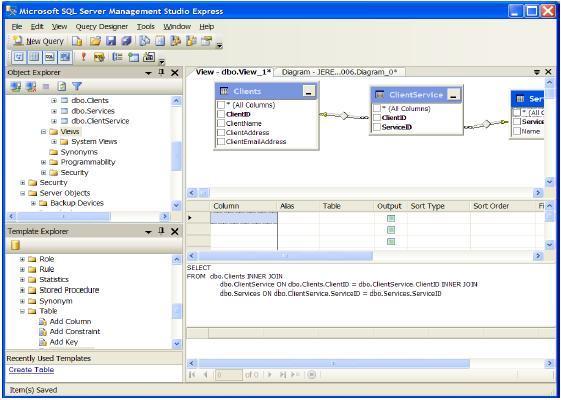The width and height of the screenshot is (561, 400).
Task: Click the criteria grid horizontal scrollbar thumb
Action: coord(285,256)
